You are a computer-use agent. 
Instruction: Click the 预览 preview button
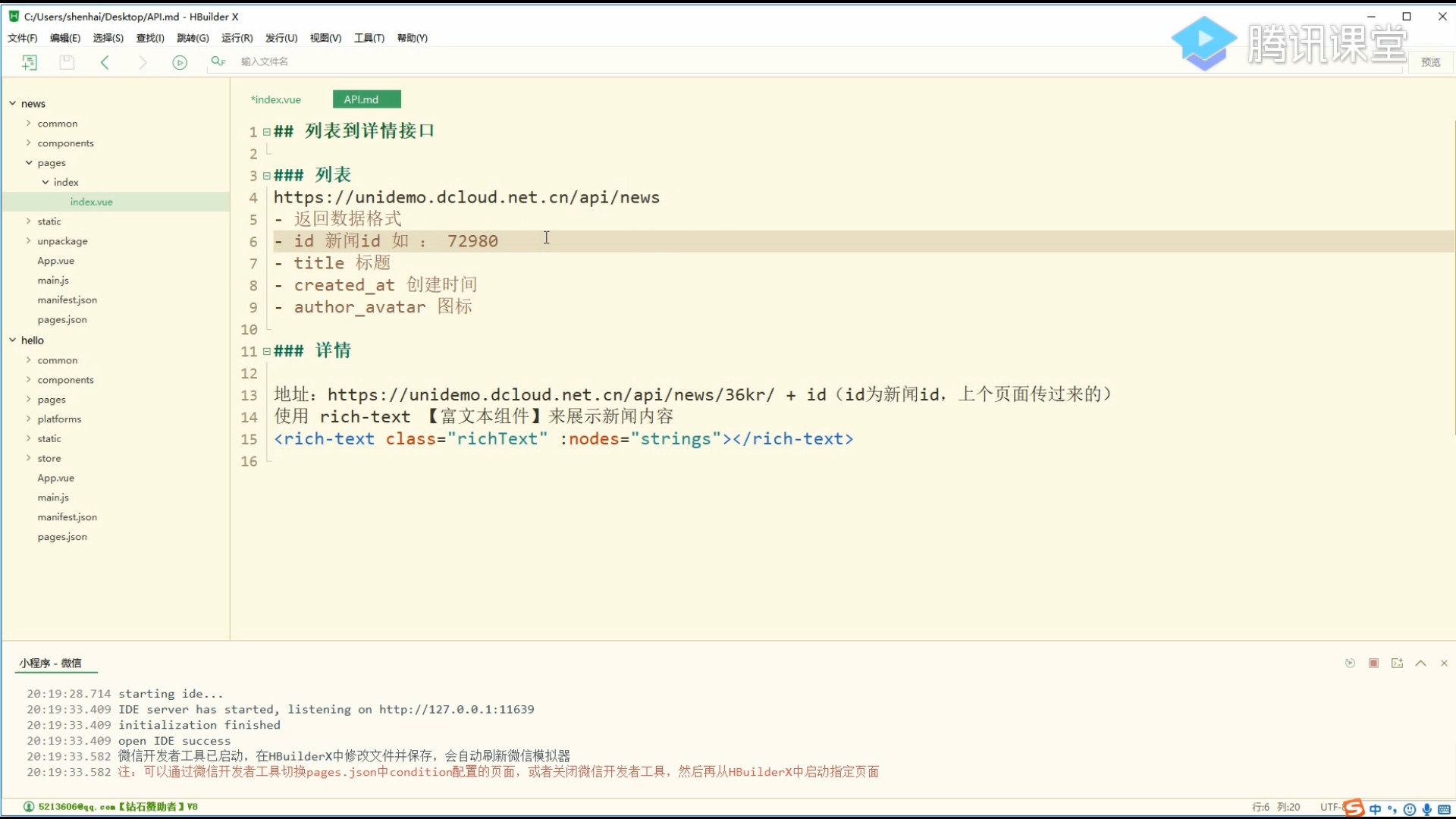tap(1431, 62)
